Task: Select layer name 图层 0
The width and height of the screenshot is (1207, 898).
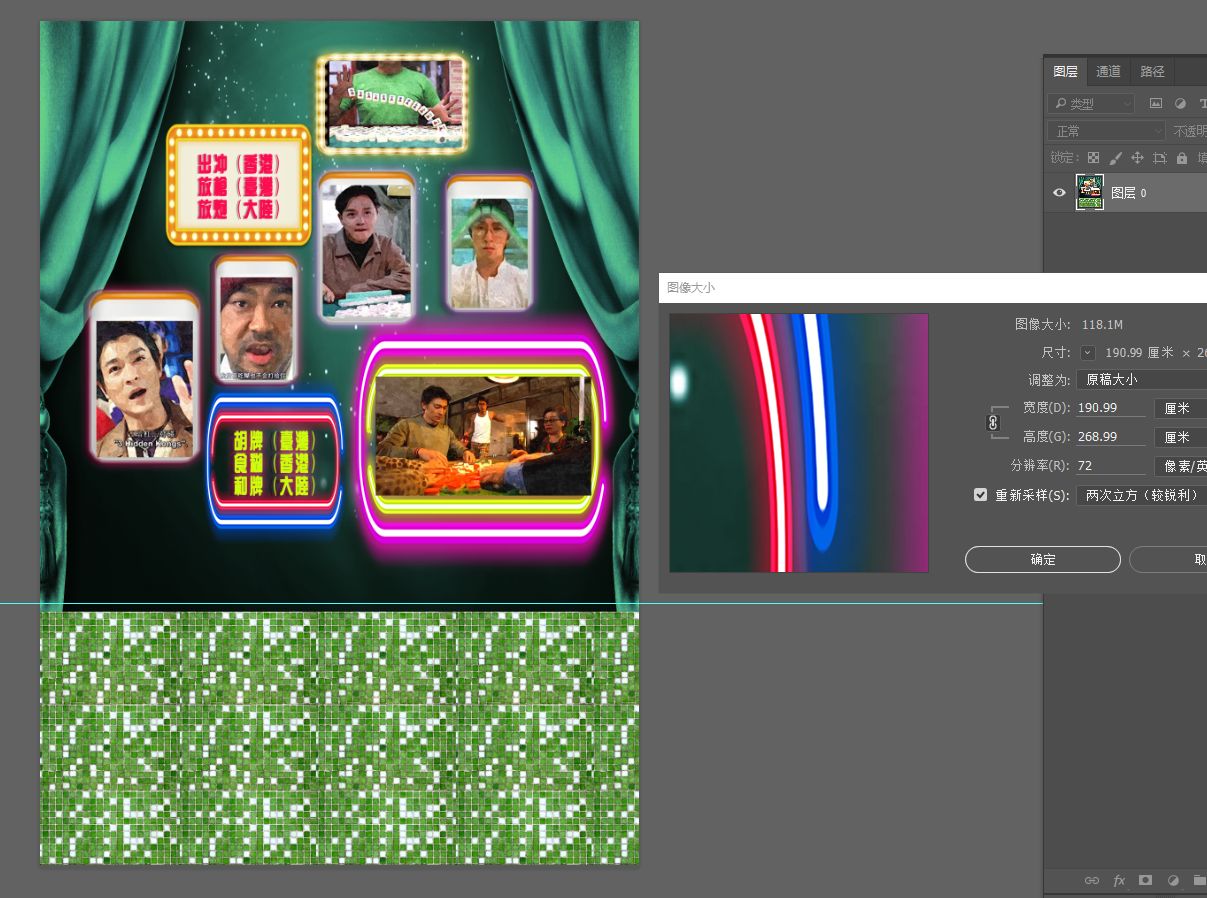Action: tap(1129, 193)
